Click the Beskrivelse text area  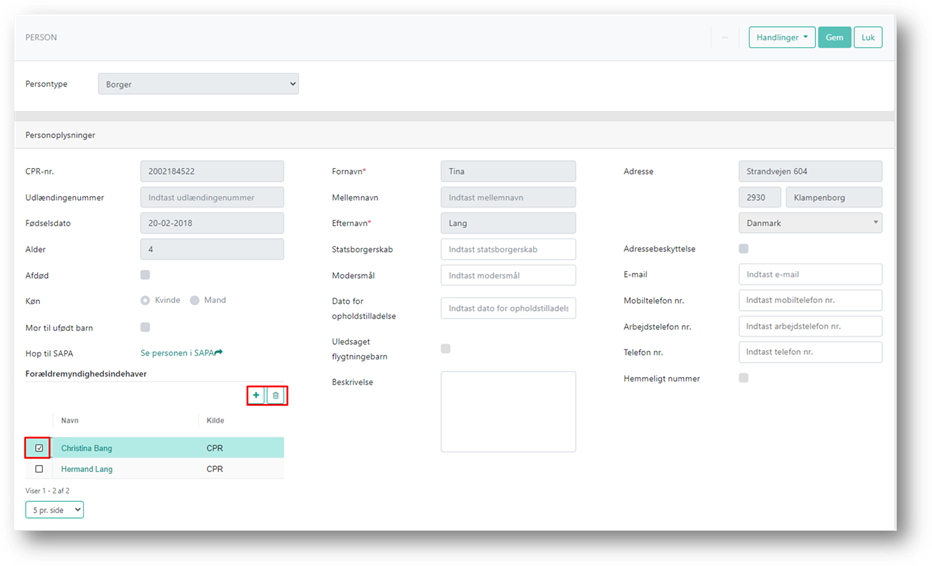coord(508,412)
